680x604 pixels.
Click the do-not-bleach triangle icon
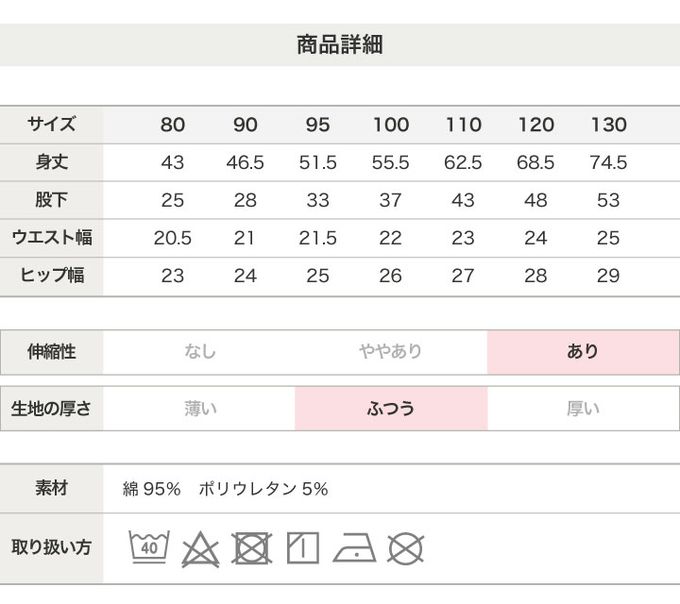pyautogui.click(x=200, y=549)
